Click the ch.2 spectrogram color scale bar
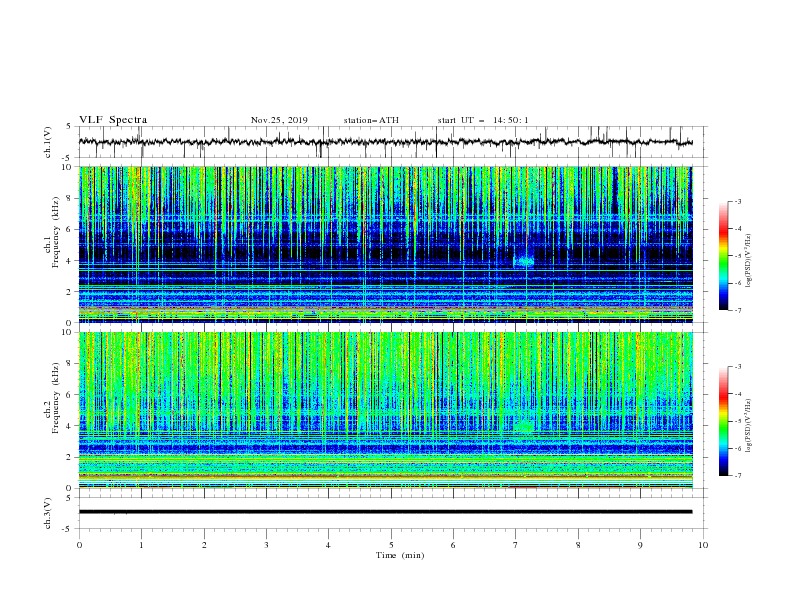Viewport: 792px width, 612px height. [724, 421]
